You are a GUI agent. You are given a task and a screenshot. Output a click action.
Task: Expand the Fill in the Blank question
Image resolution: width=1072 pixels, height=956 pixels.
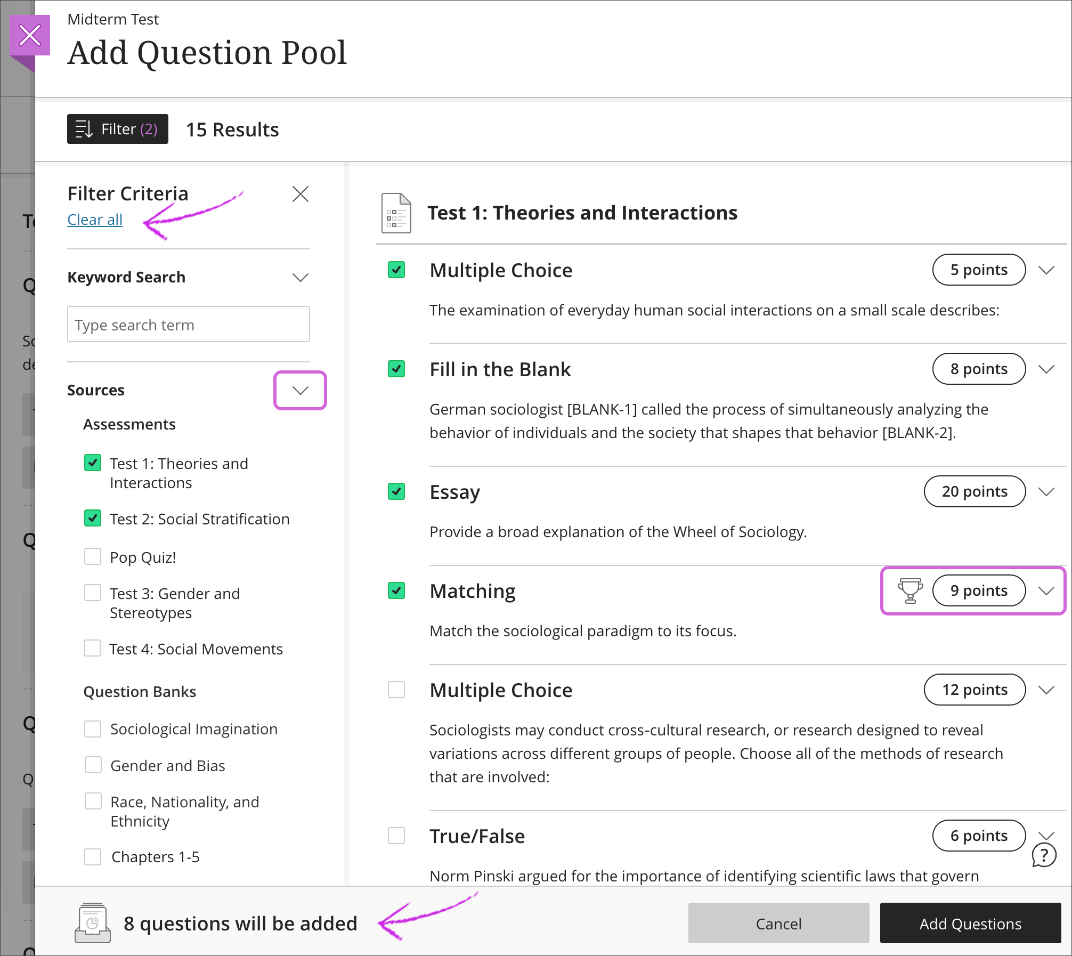(1046, 369)
